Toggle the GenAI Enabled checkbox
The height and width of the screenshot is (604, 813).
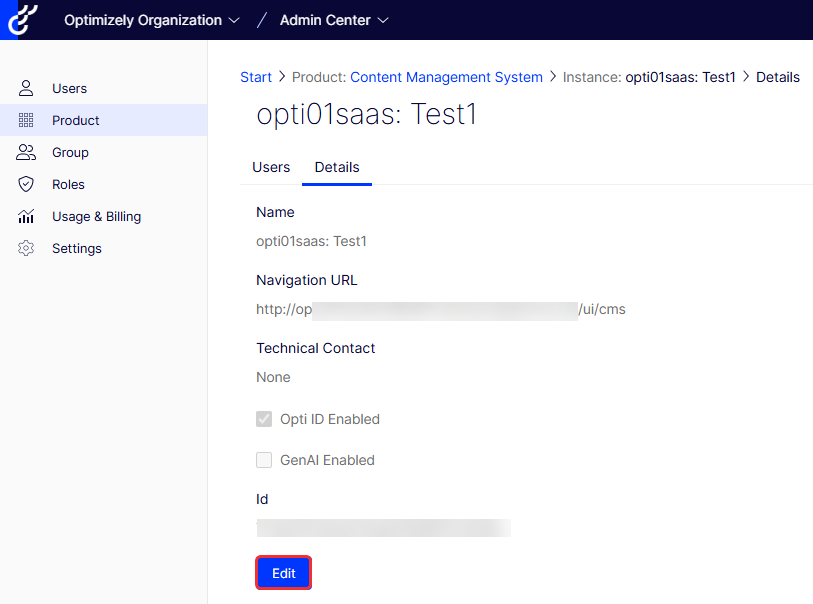[x=264, y=460]
